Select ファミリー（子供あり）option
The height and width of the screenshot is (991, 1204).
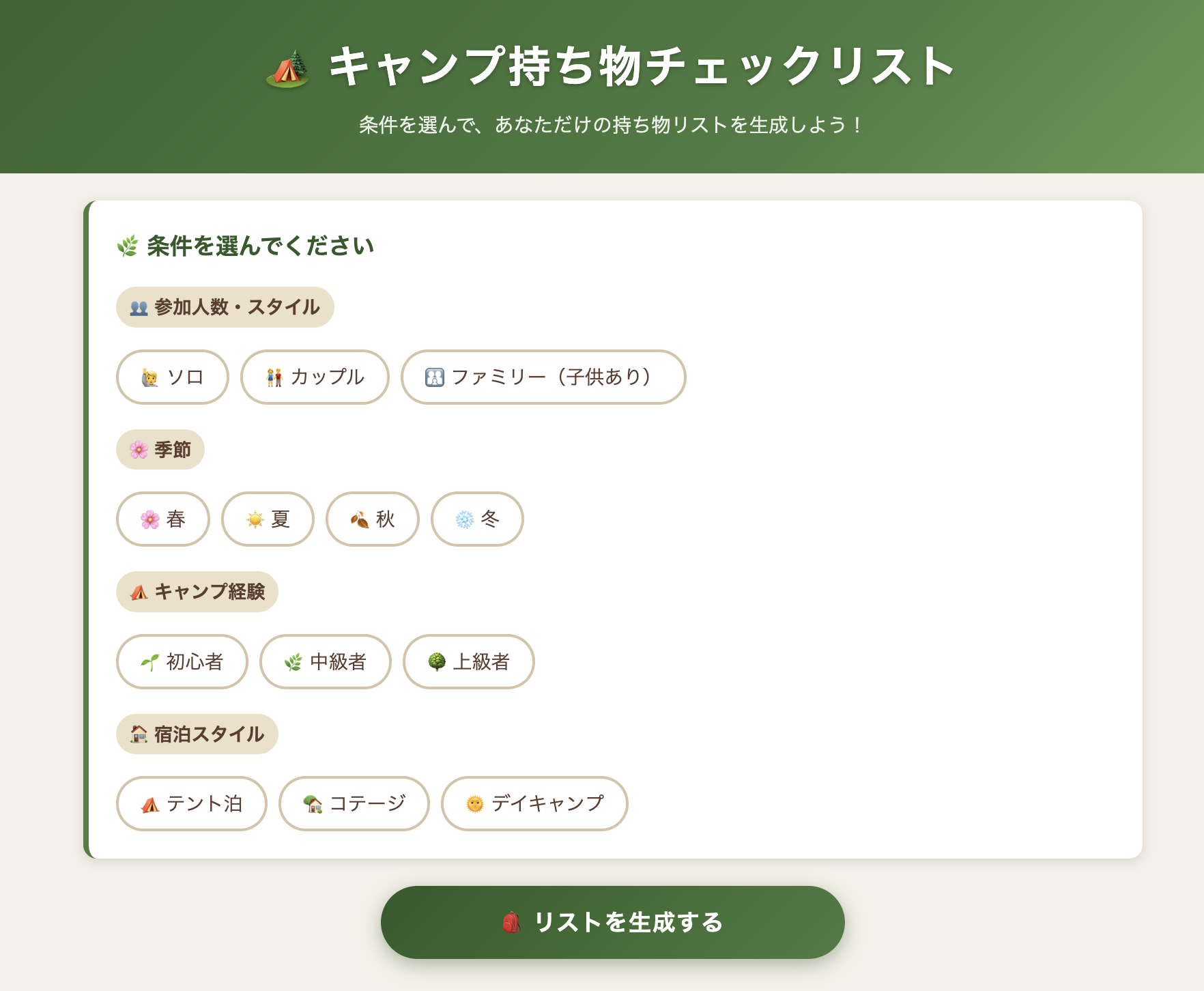pos(543,377)
